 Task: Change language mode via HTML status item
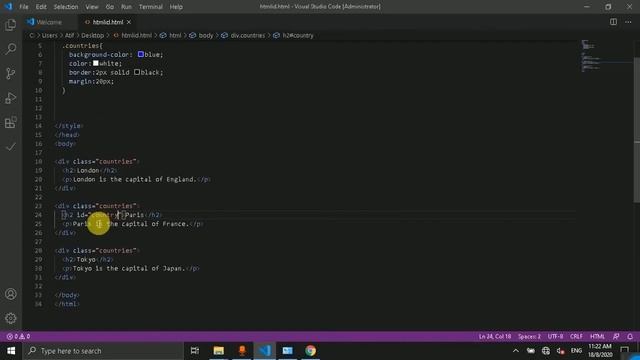[x=597, y=336]
